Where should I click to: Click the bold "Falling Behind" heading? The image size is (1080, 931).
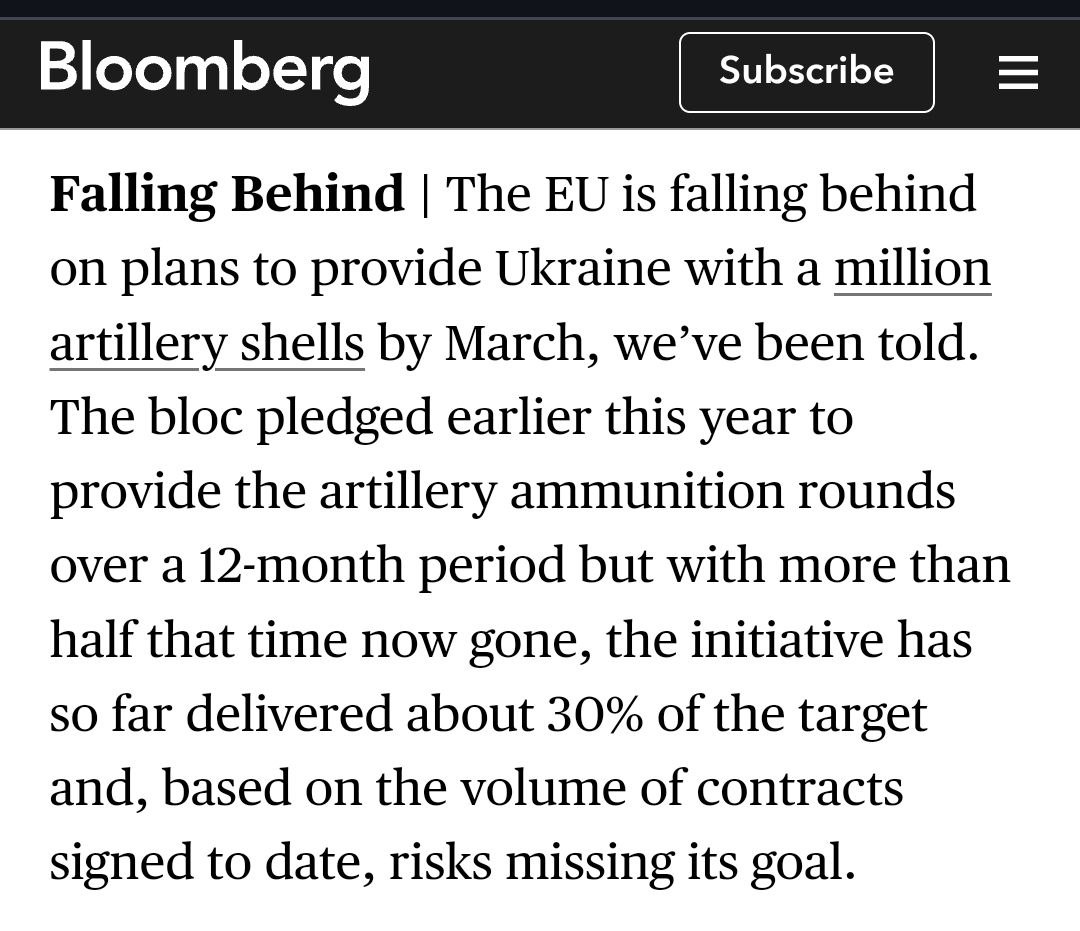point(227,193)
